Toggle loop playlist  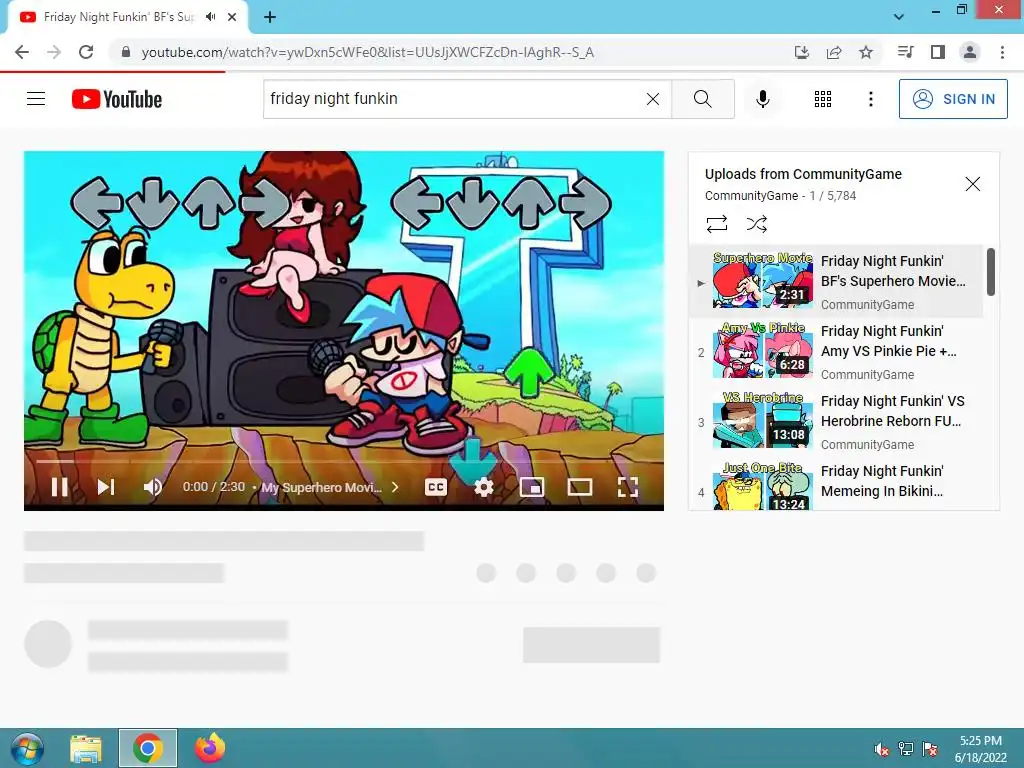point(716,224)
